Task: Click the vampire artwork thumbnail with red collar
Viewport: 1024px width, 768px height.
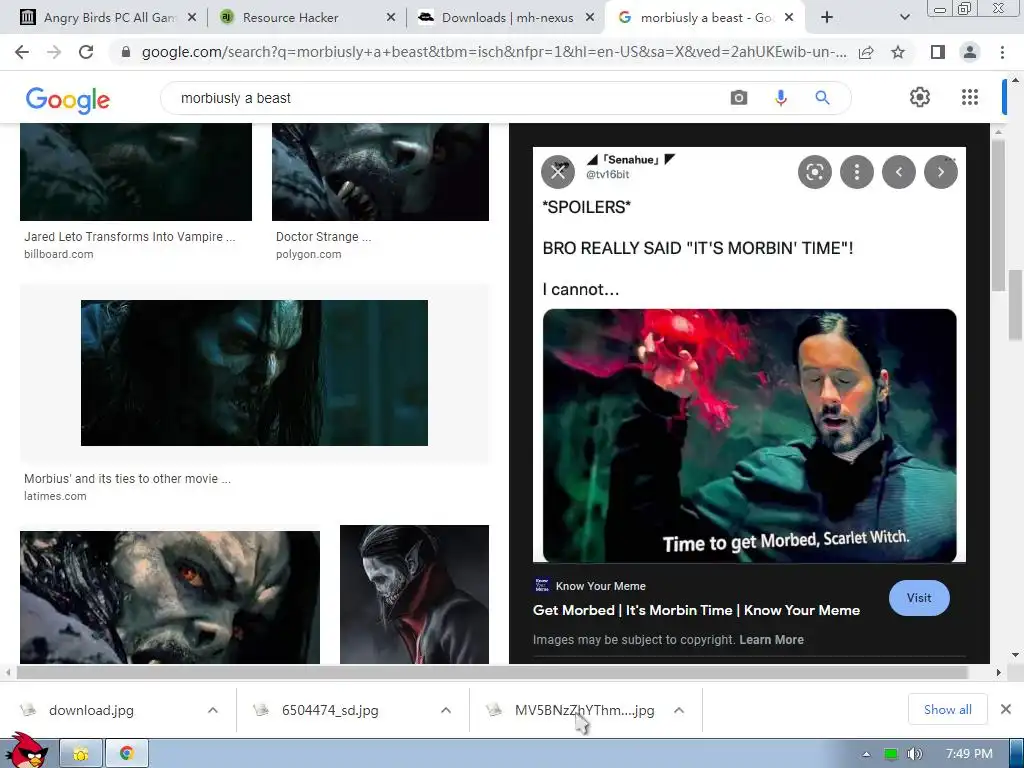Action: click(x=414, y=594)
